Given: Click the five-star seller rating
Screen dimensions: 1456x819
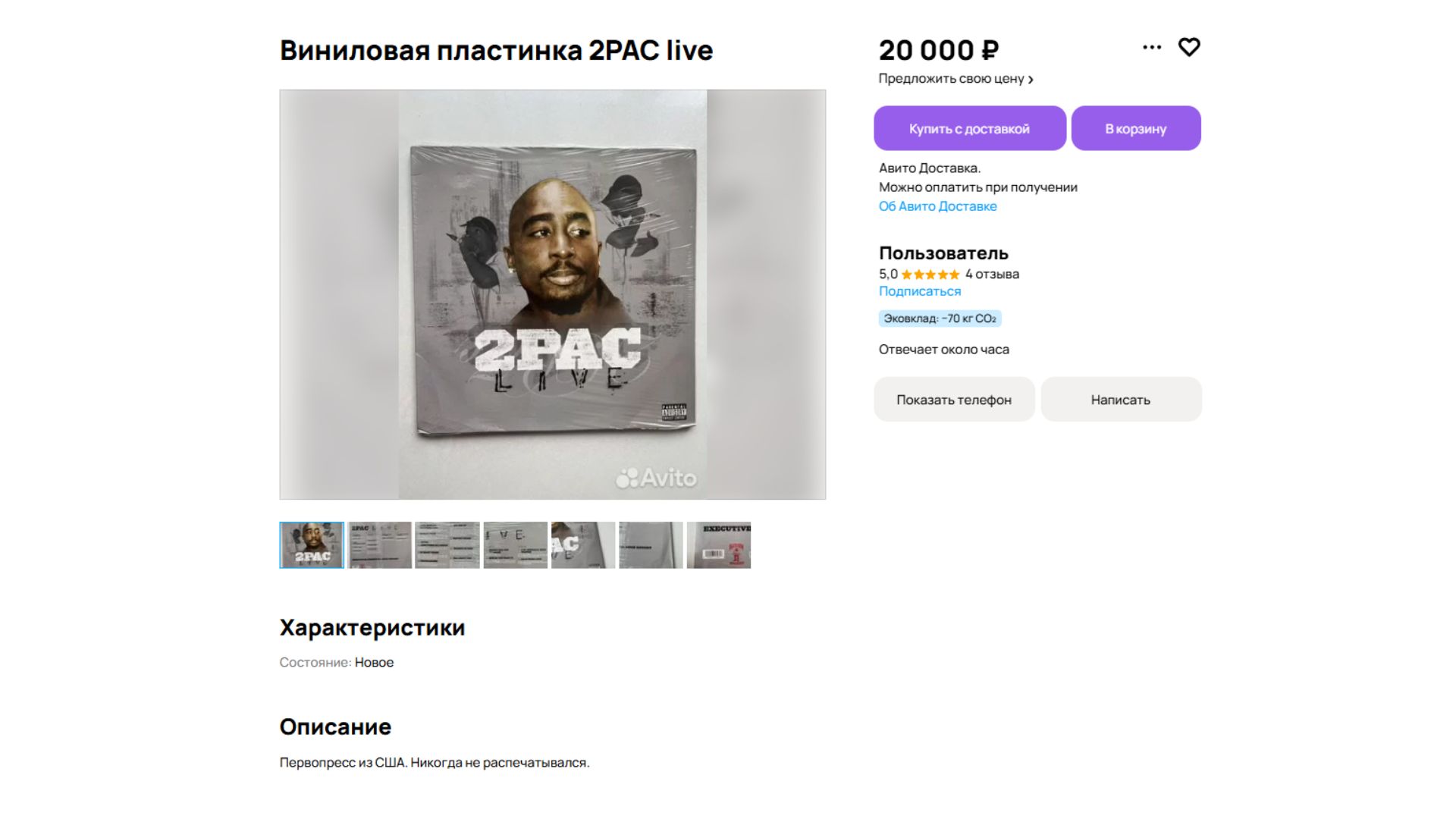Looking at the screenshot, I should (930, 275).
